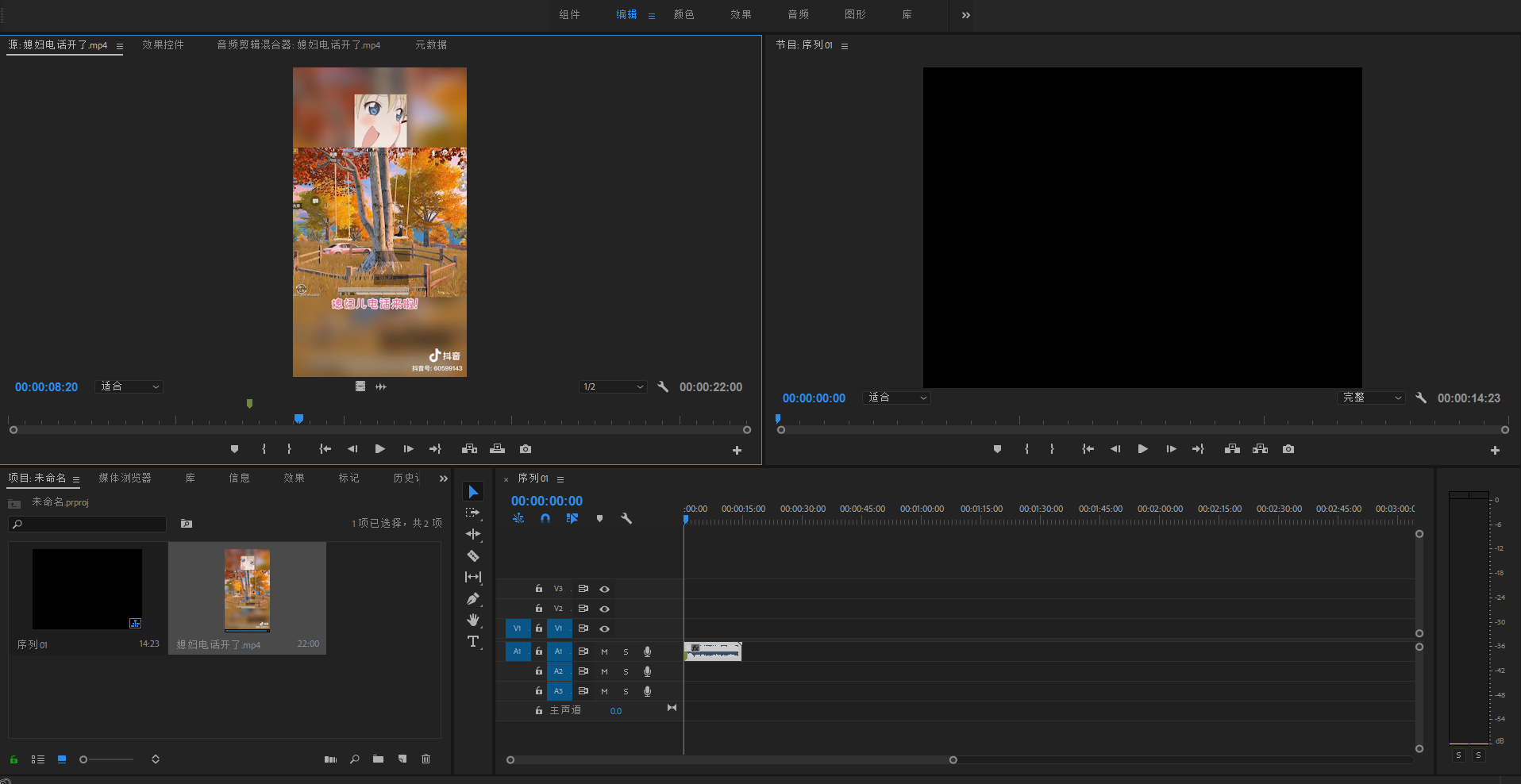
Task: Open source monitor zoom level dropdown
Action: point(129,387)
